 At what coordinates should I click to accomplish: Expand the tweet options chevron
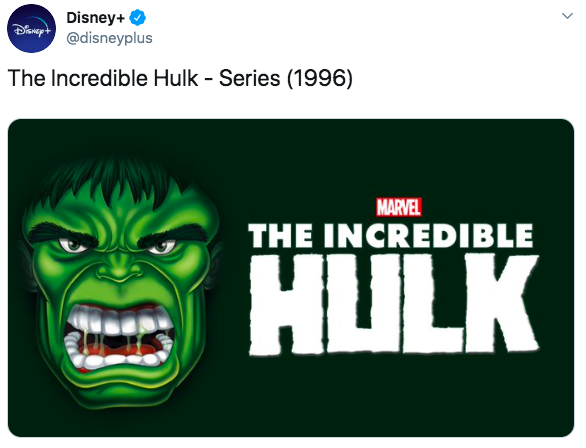click(x=567, y=16)
